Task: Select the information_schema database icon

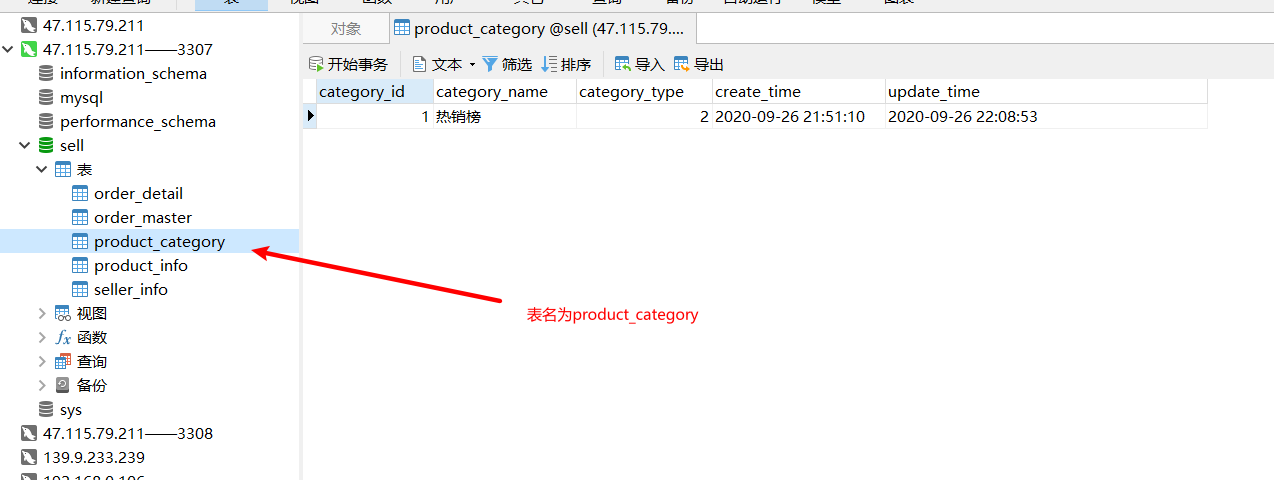Action: click(x=46, y=73)
